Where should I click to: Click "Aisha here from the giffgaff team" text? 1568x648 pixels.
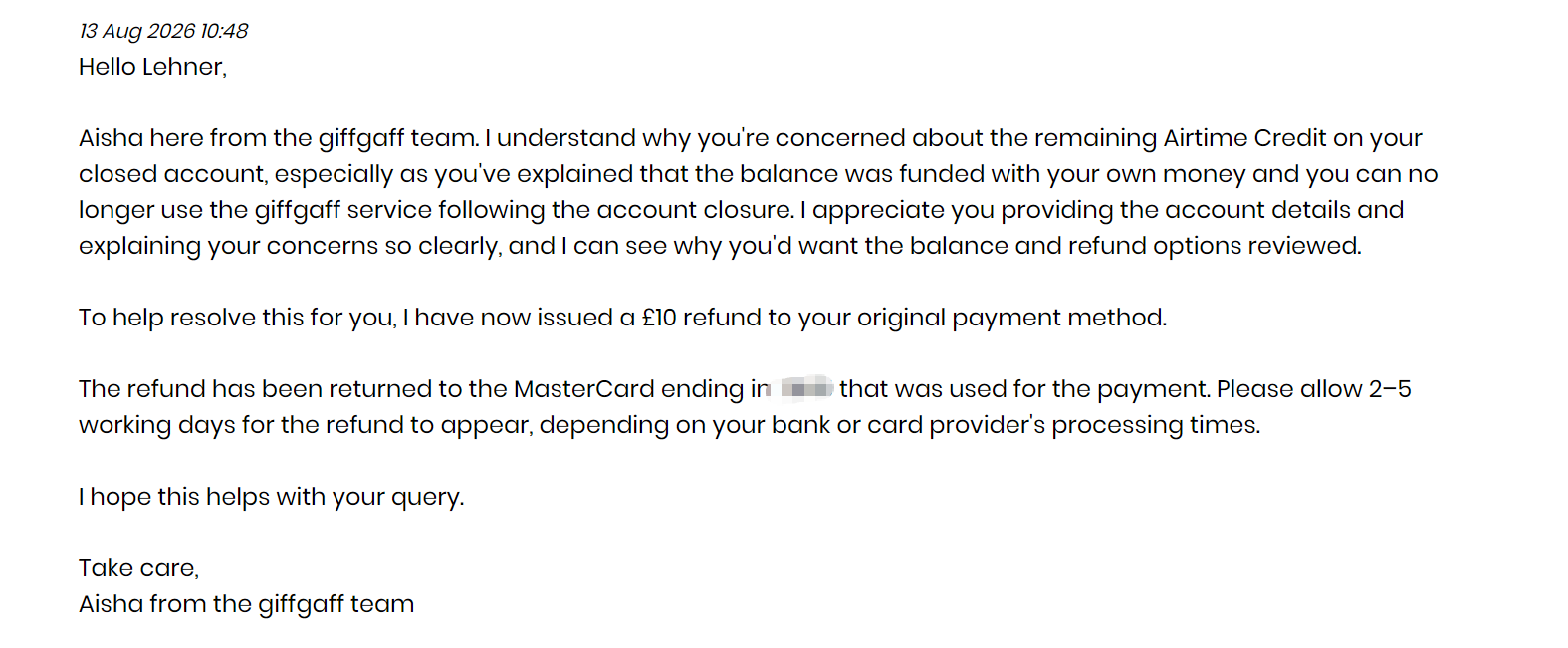click(x=278, y=138)
